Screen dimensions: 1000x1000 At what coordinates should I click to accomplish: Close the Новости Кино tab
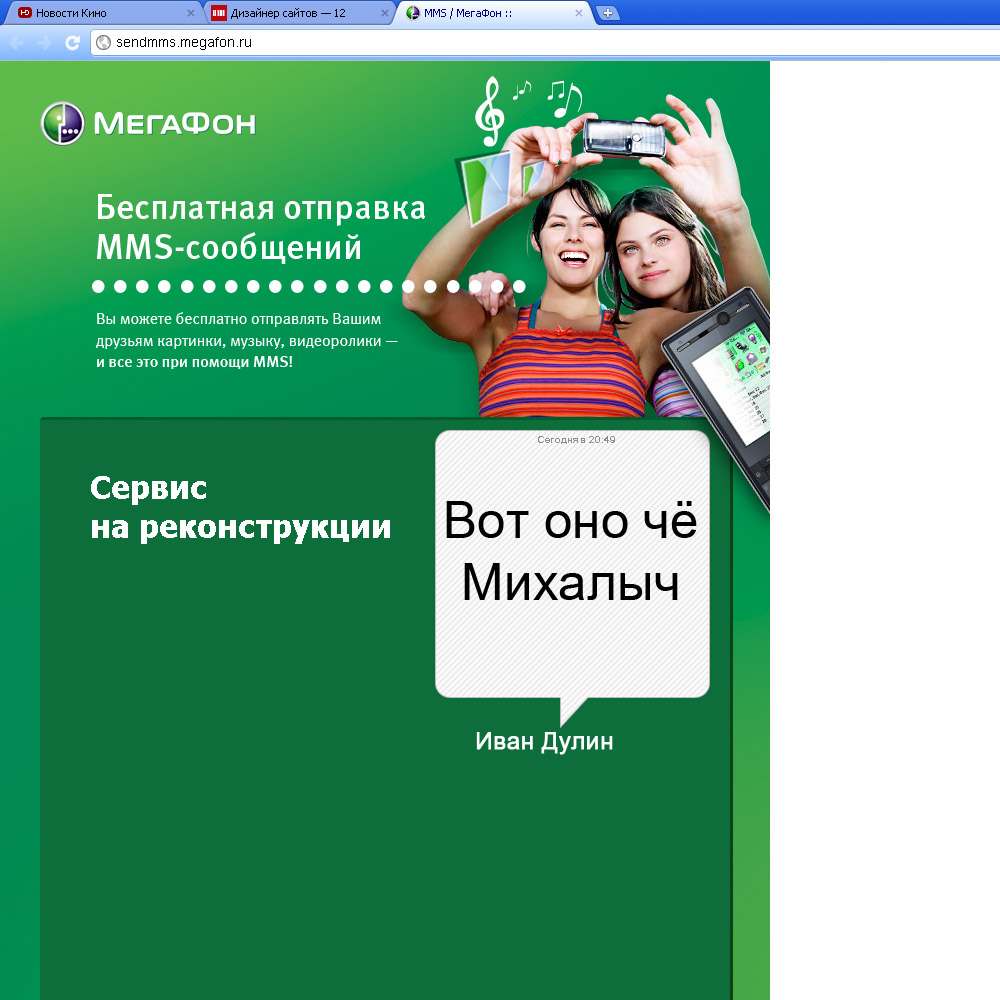[191, 13]
